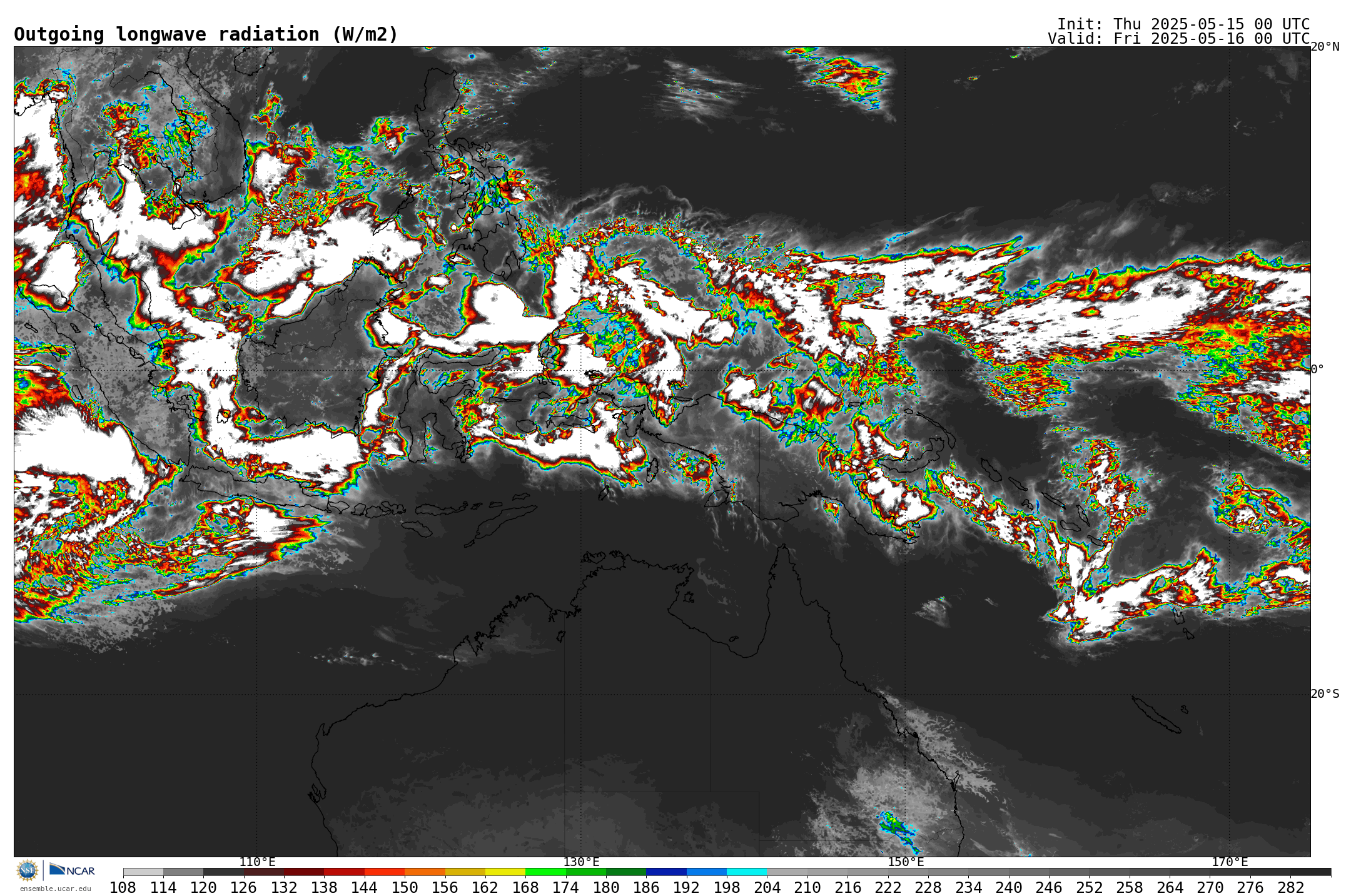Click the 'Valid: Fri 2025-05-16 00 UTC' text

click(1179, 39)
